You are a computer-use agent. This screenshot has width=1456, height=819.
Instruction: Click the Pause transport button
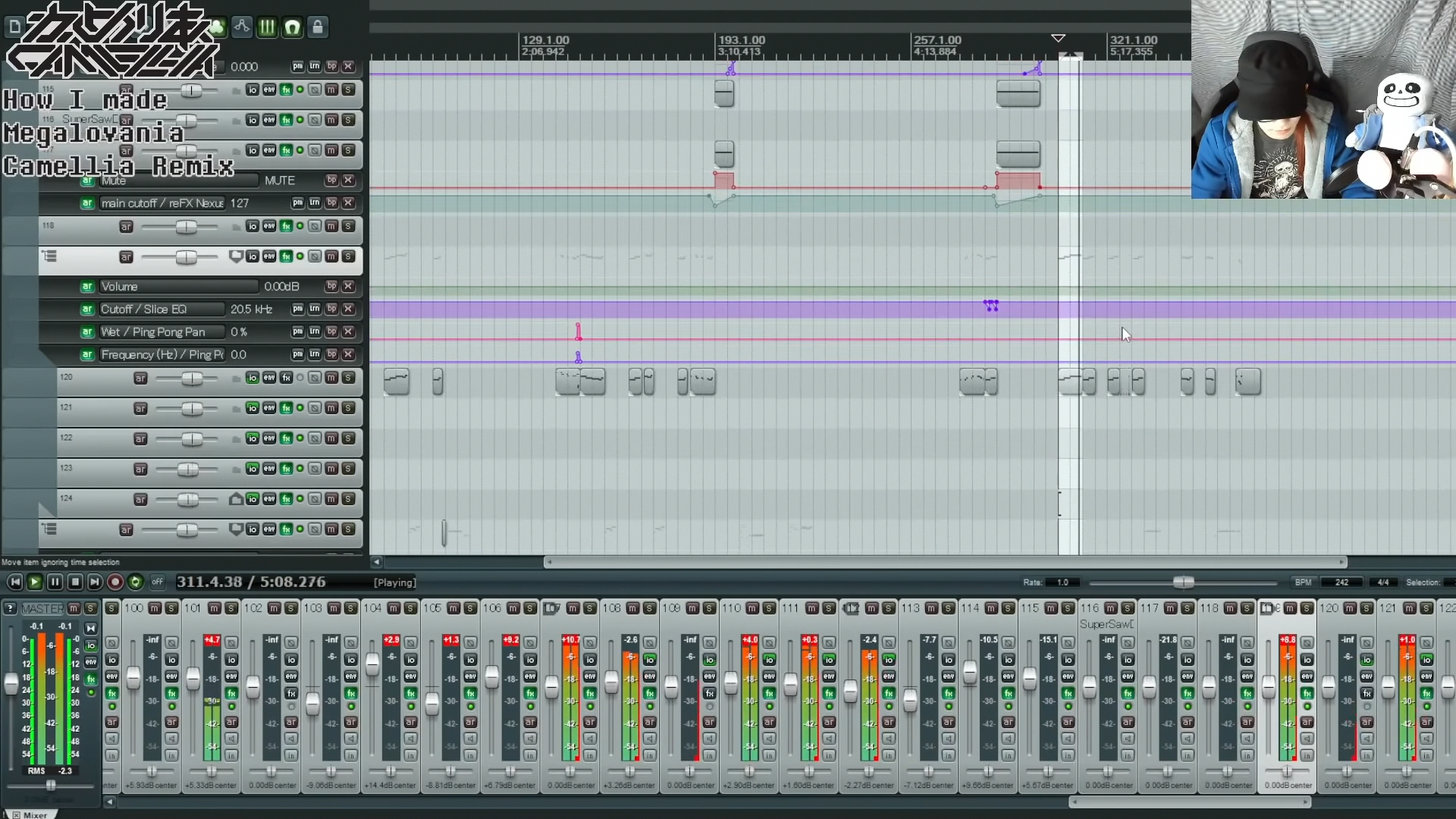pos(55,582)
